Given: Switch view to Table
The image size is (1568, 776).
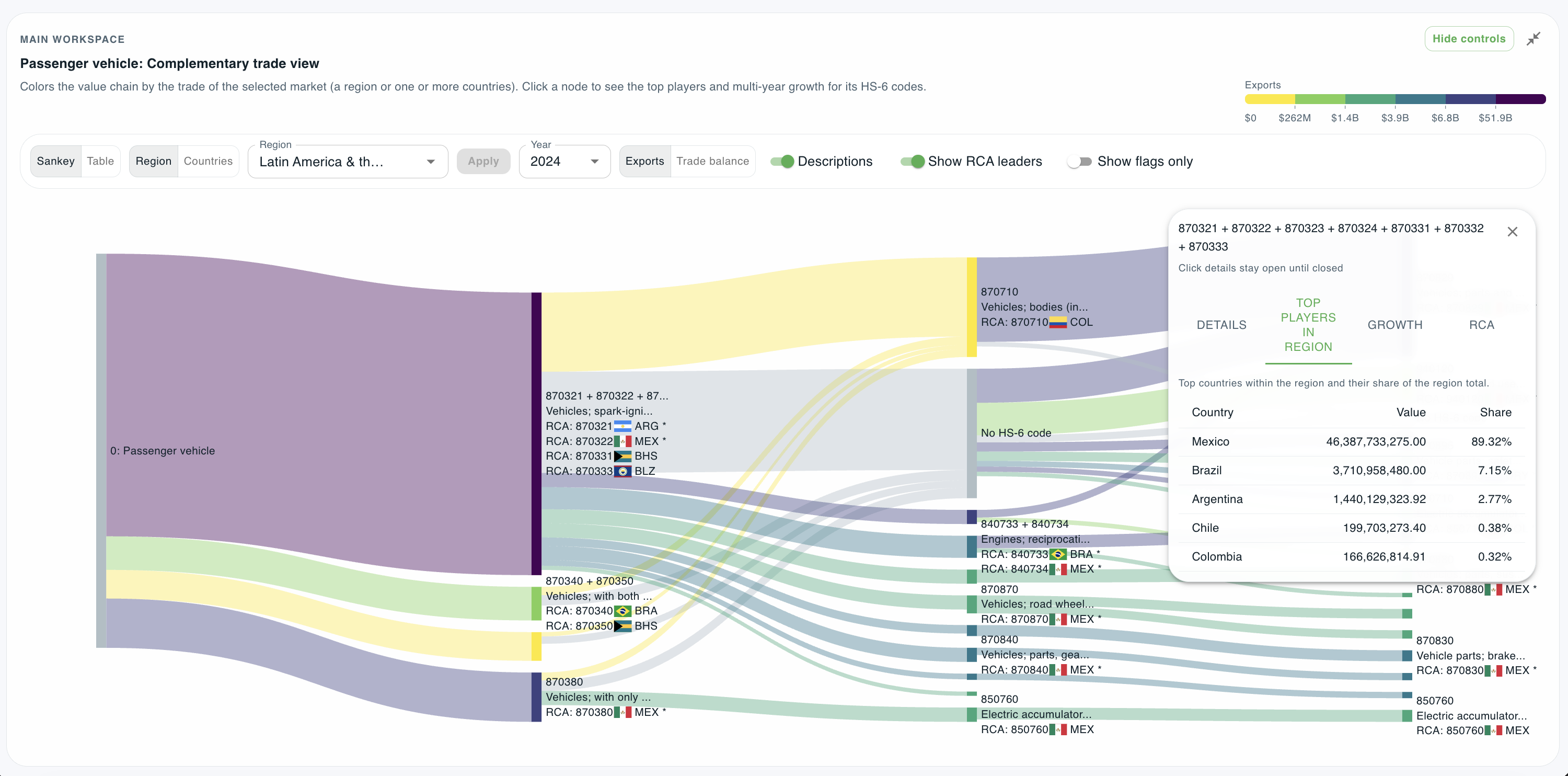Looking at the screenshot, I should coord(100,162).
